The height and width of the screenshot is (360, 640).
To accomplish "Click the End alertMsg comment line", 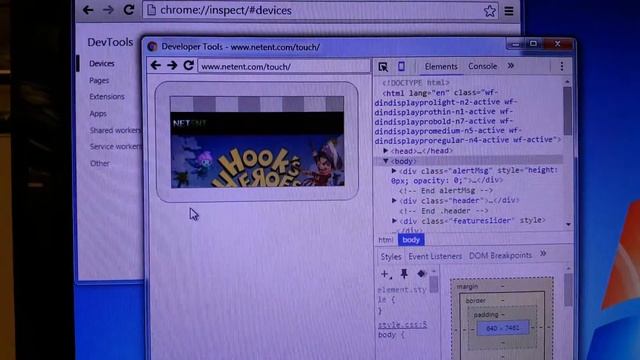I will tap(446, 190).
